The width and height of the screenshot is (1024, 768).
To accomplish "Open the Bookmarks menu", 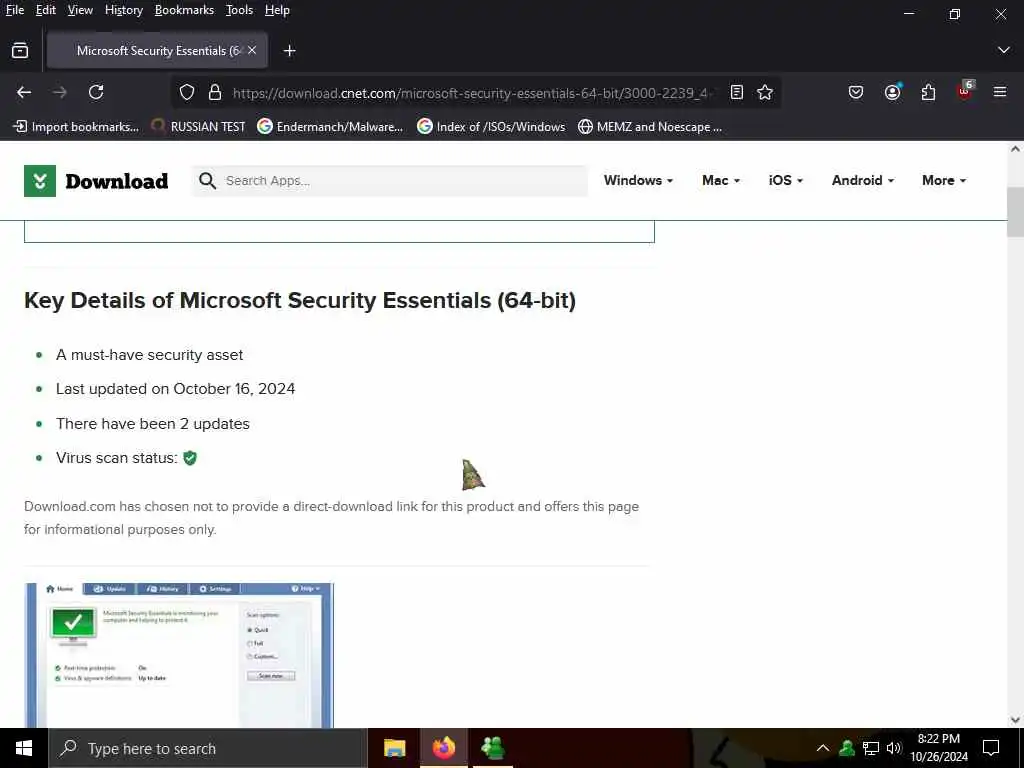I will pos(184,10).
